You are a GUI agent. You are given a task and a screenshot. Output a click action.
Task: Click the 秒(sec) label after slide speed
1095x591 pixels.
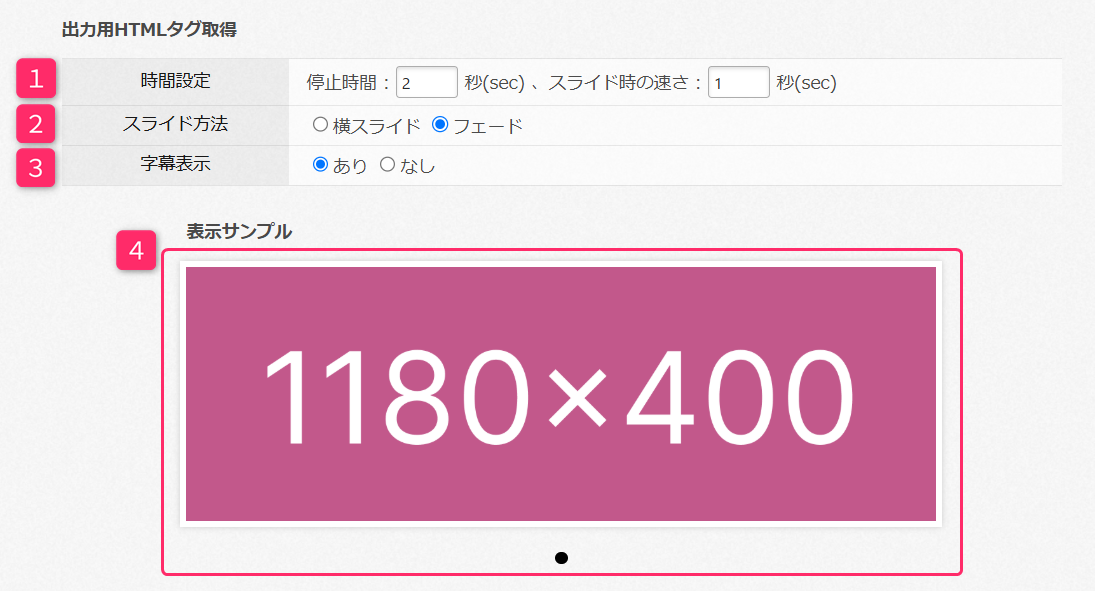coord(805,81)
